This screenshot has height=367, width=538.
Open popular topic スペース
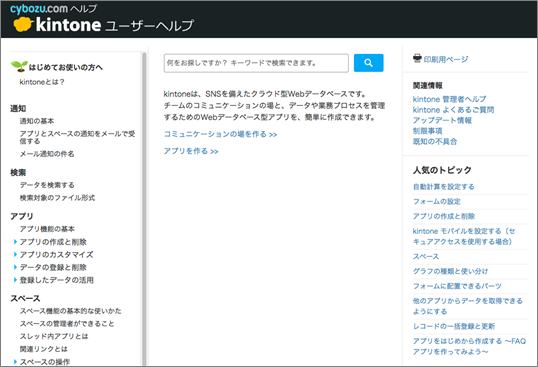tap(426, 256)
